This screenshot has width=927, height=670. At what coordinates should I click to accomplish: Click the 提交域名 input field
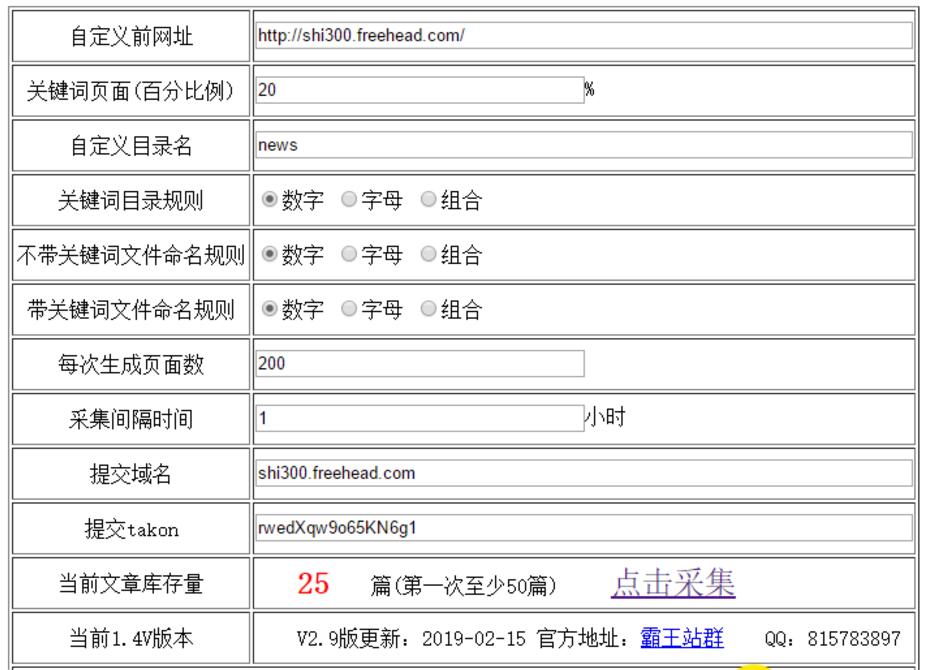coord(584,473)
